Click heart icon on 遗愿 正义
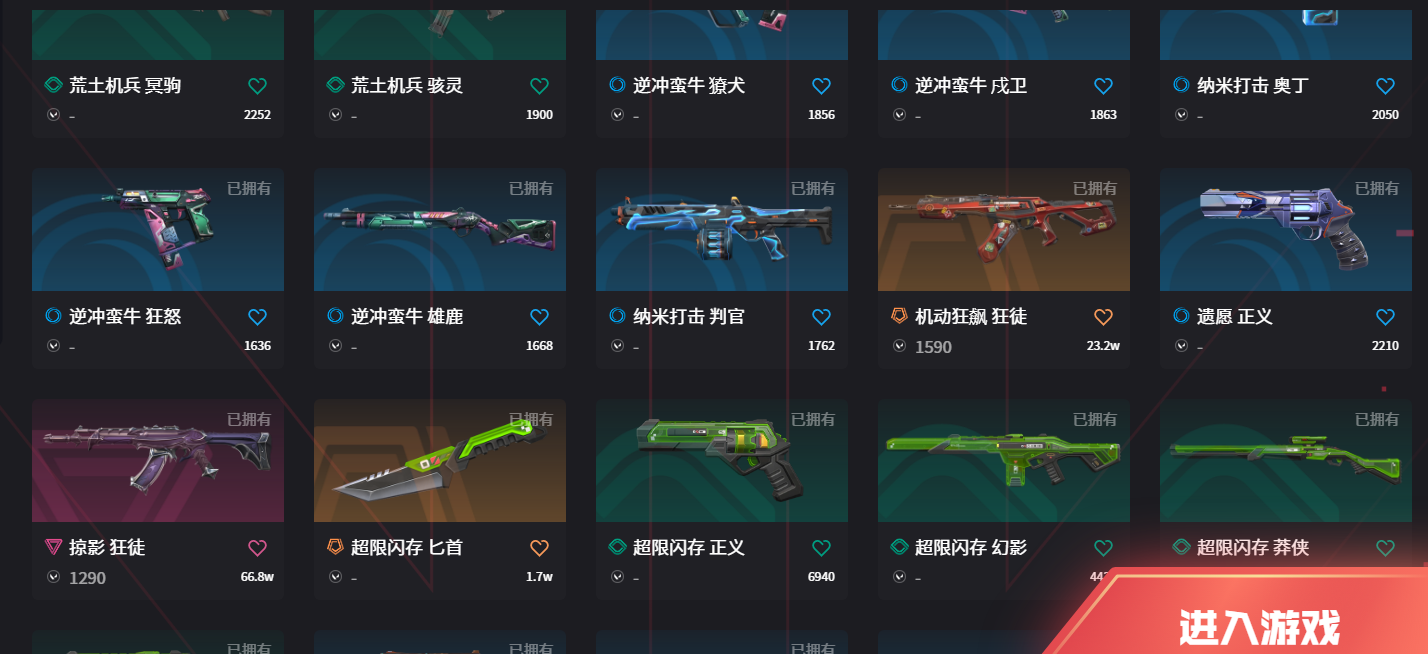This screenshot has width=1428, height=654. pos(1385,317)
